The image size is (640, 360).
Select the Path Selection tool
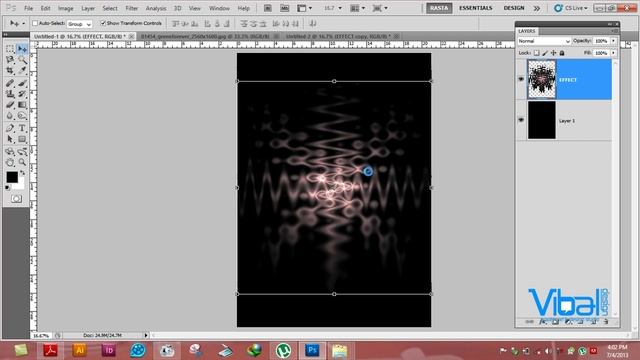click(10, 139)
